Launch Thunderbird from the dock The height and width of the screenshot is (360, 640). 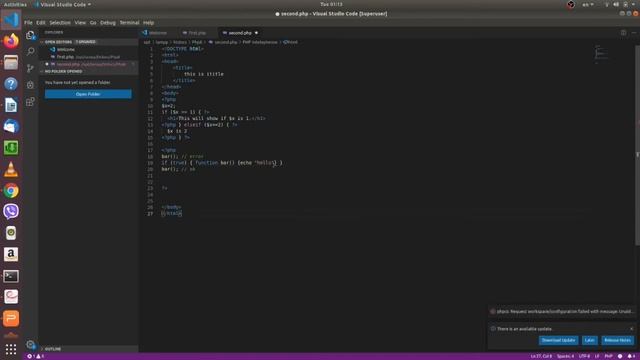point(11,126)
